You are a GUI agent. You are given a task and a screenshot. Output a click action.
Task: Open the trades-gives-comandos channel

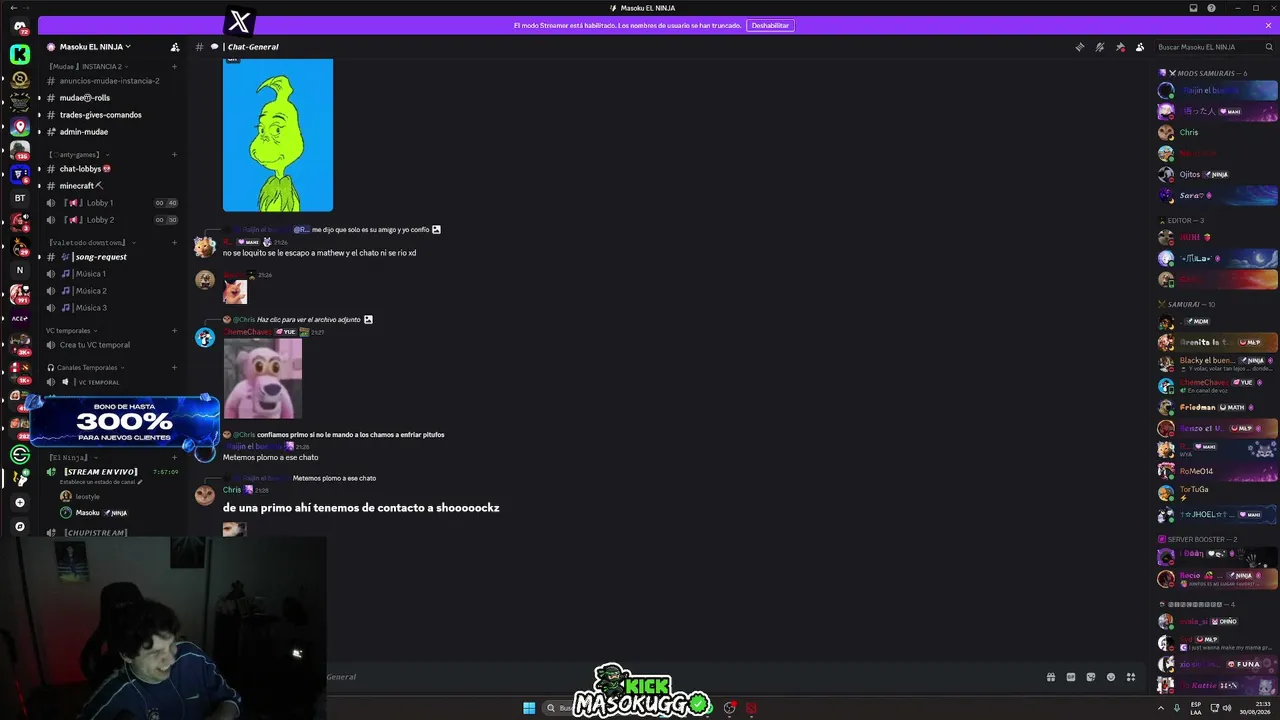coord(109,115)
